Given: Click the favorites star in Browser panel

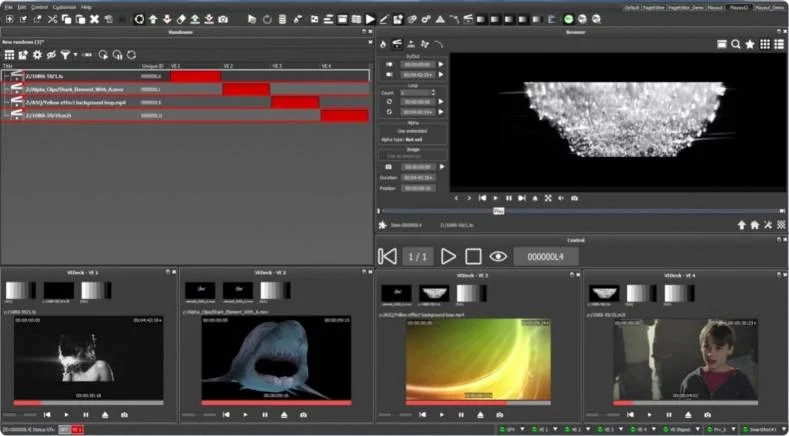Looking at the screenshot, I should pyautogui.click(x=750, y=44).
